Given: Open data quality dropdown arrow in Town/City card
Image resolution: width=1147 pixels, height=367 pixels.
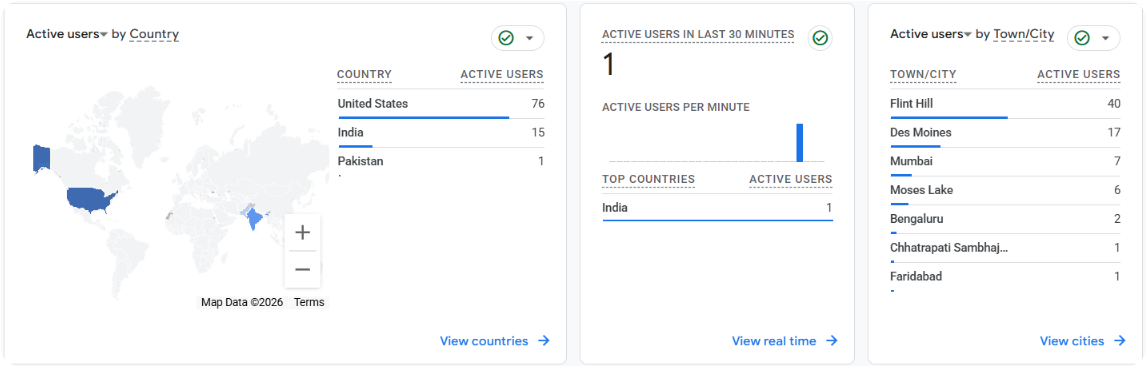Looking at the screenshot, I should pyautogui.click(x=1105, y=38).
